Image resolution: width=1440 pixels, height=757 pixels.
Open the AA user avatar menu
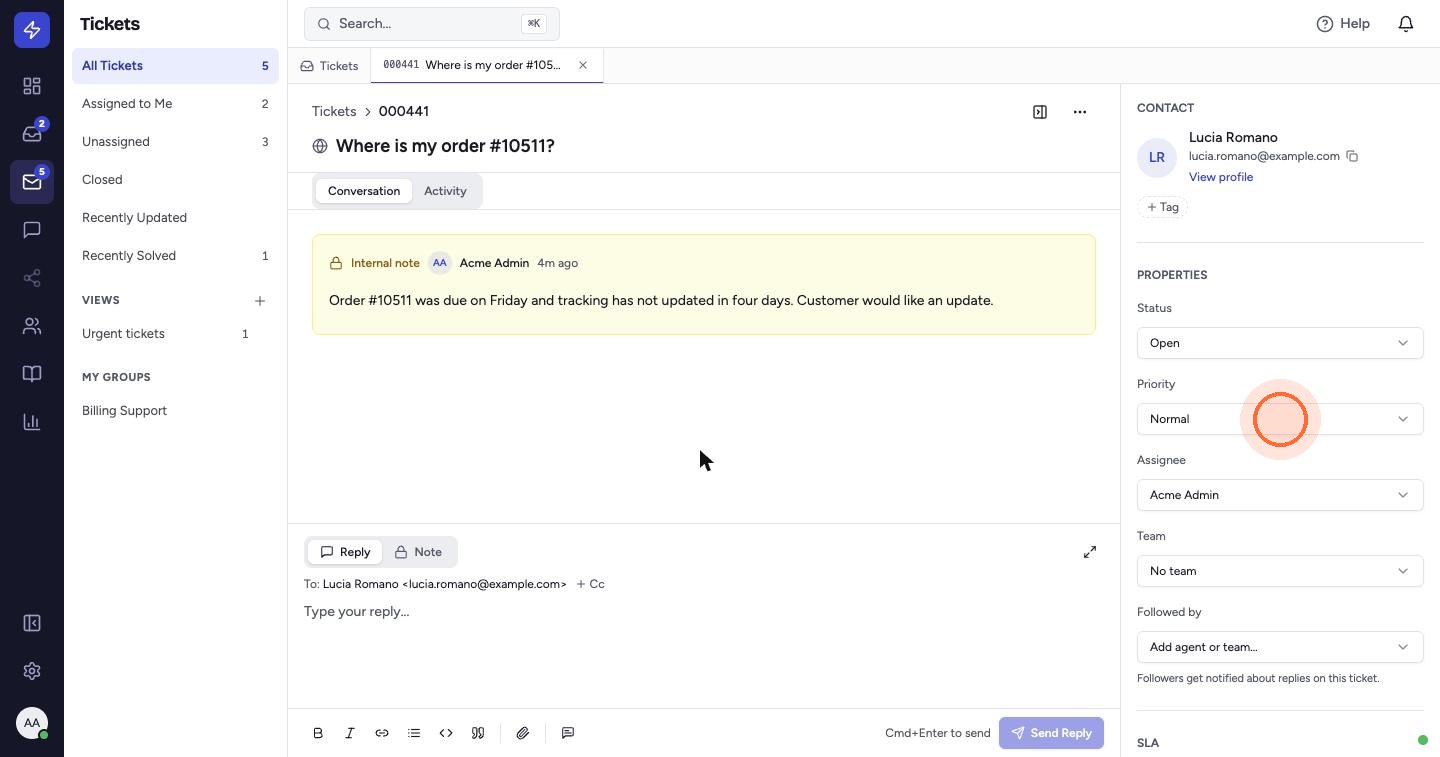pos(32,723)
